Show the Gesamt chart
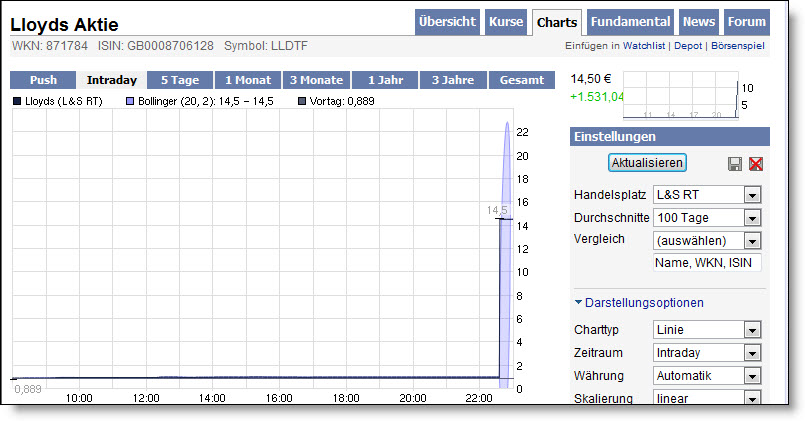 tap(522, 80)
